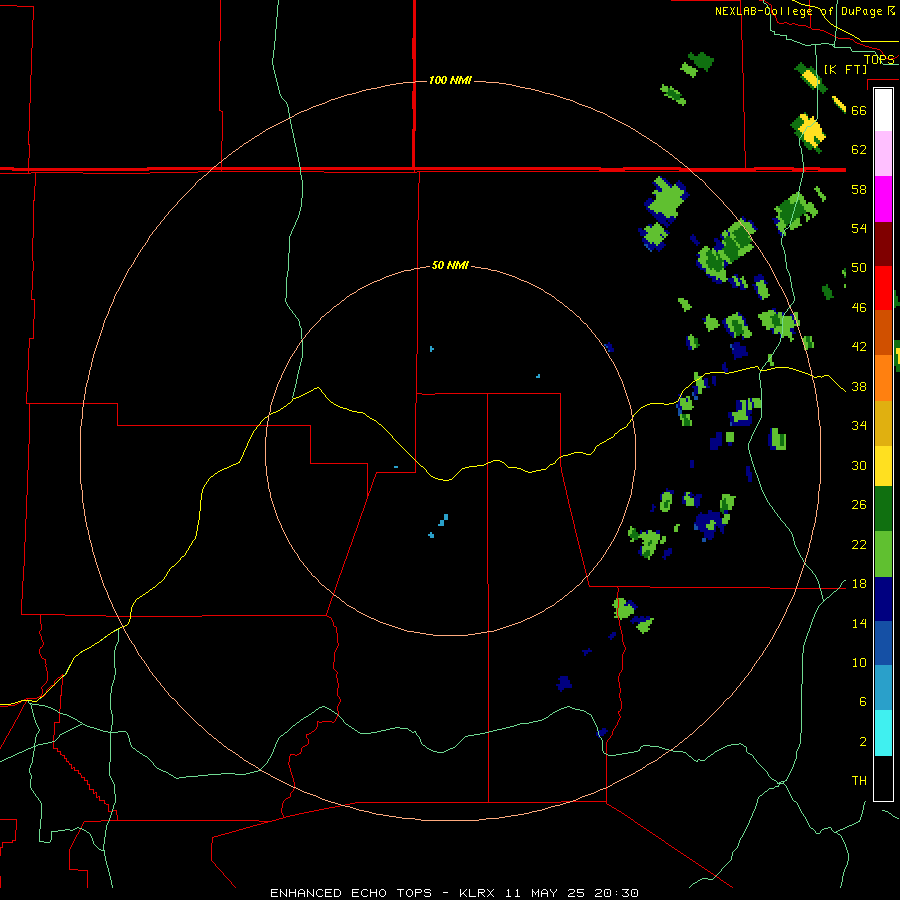Select the magenta legend swatch

coord(883,199)
